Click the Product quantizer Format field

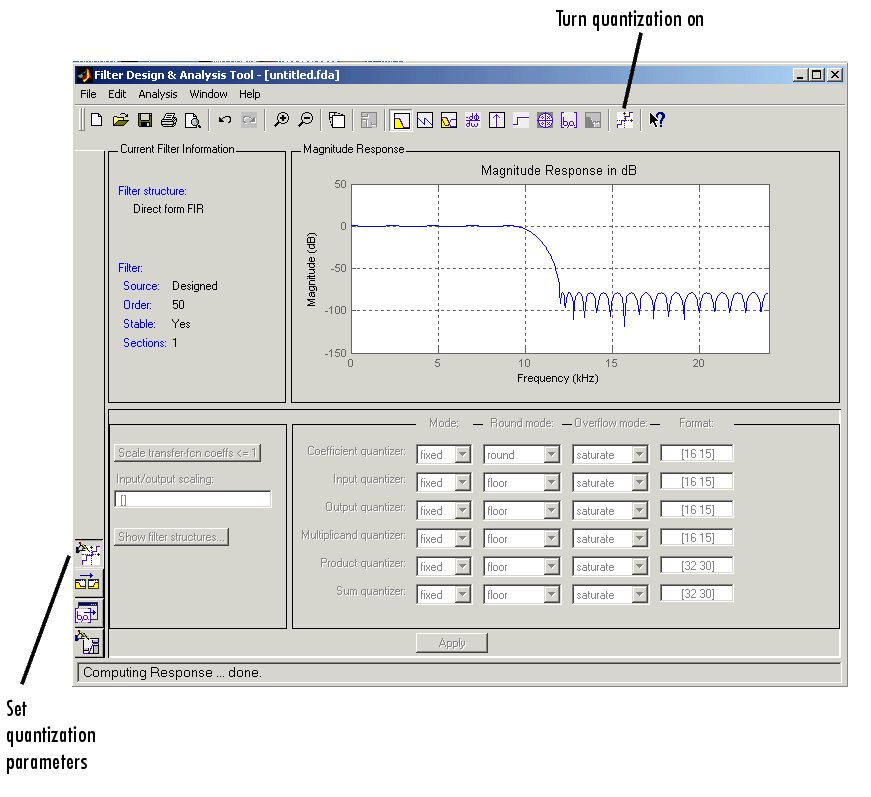click(x=697, y=565)
